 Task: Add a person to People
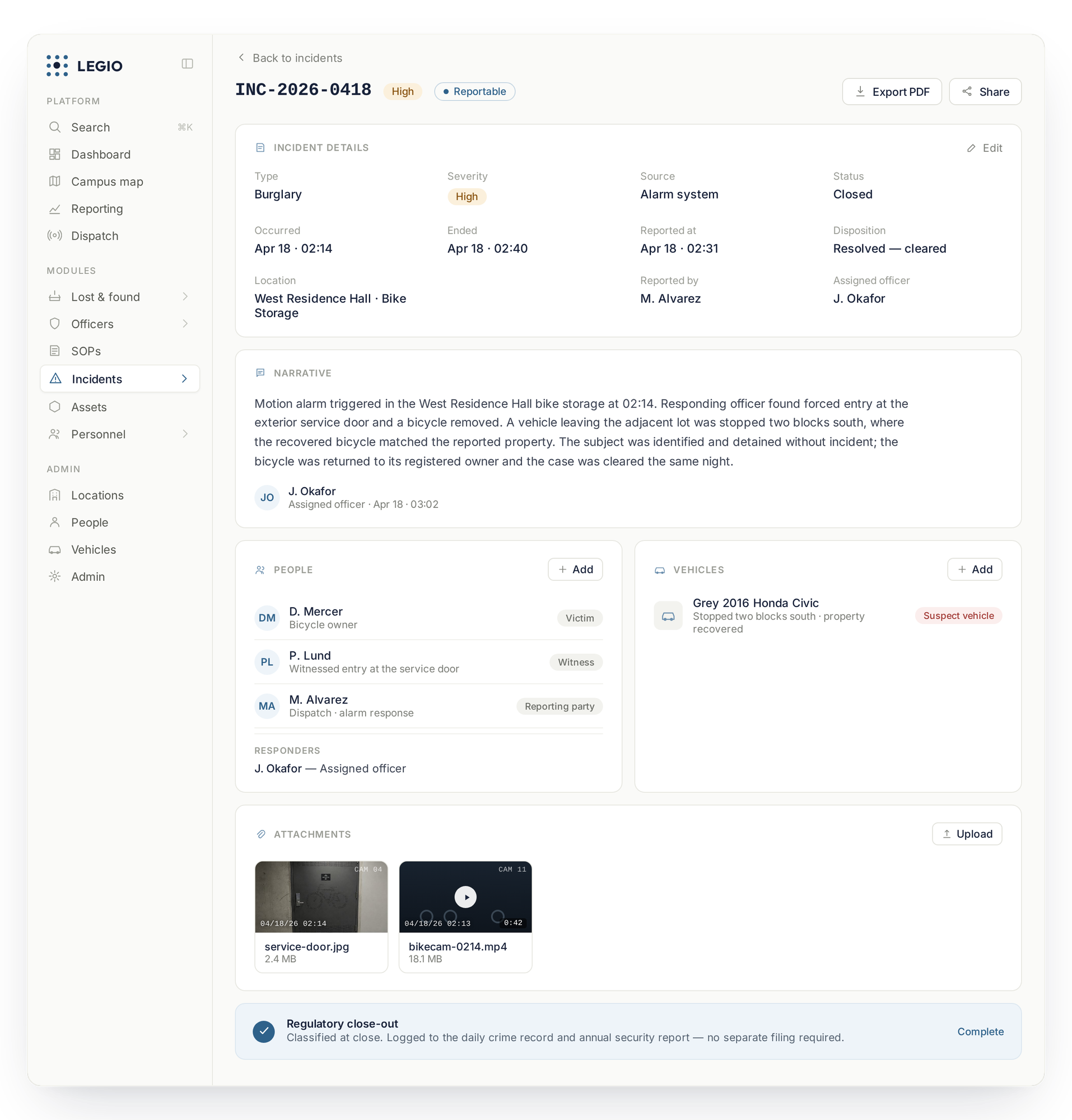[575, 569]
